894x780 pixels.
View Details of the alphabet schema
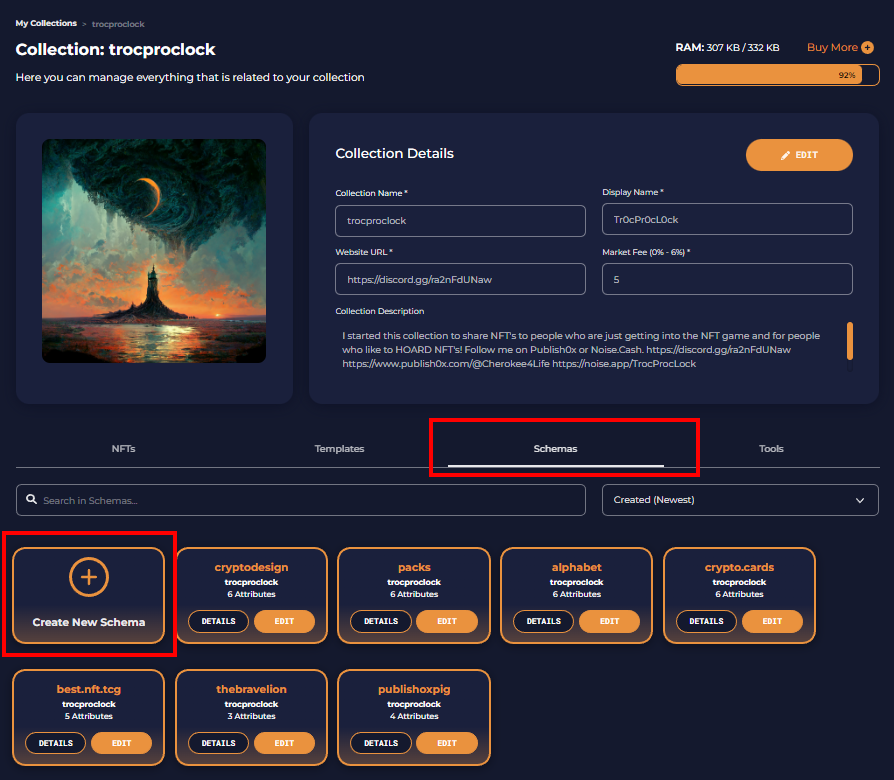(543, 621)
